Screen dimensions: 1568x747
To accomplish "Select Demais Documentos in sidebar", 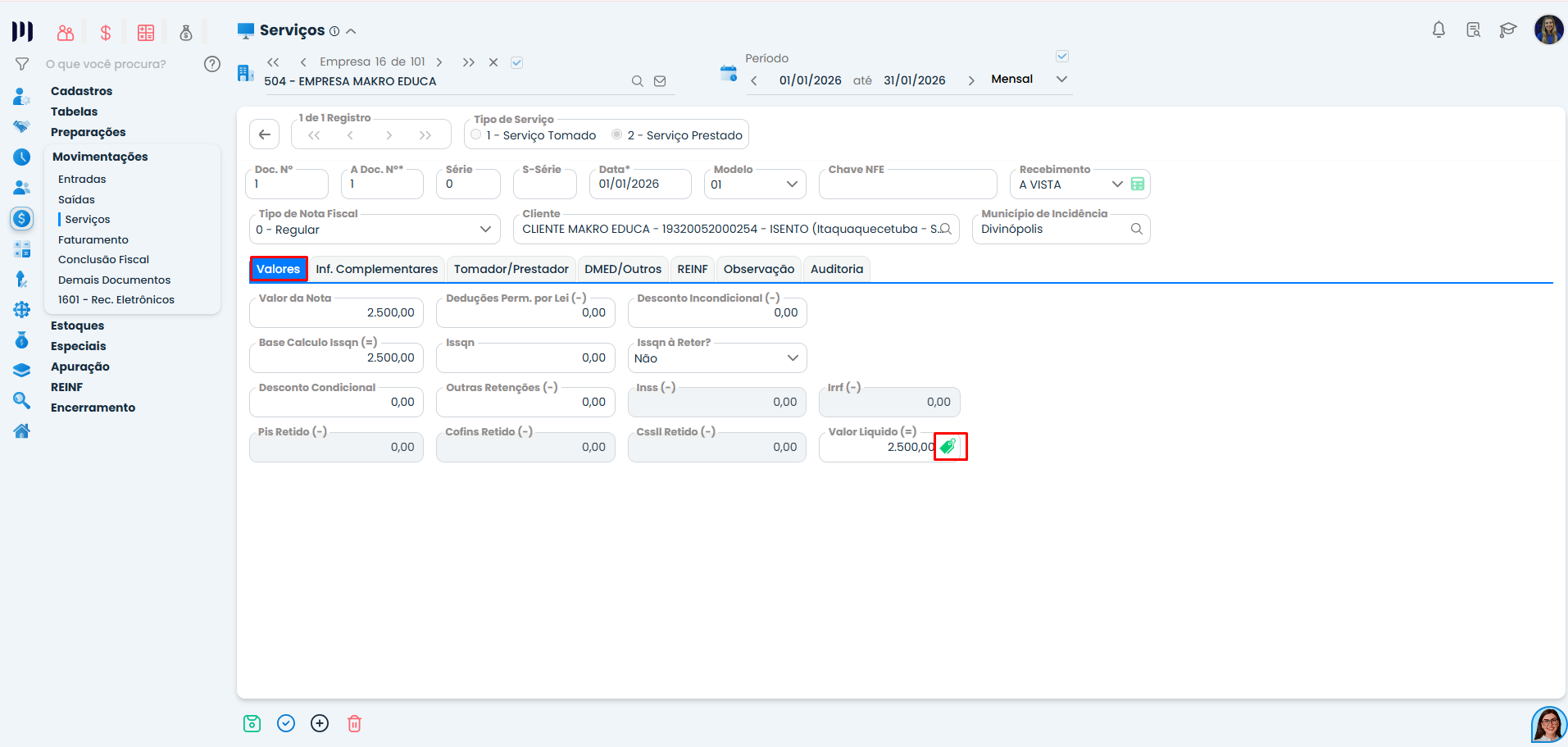I will 114,280.
